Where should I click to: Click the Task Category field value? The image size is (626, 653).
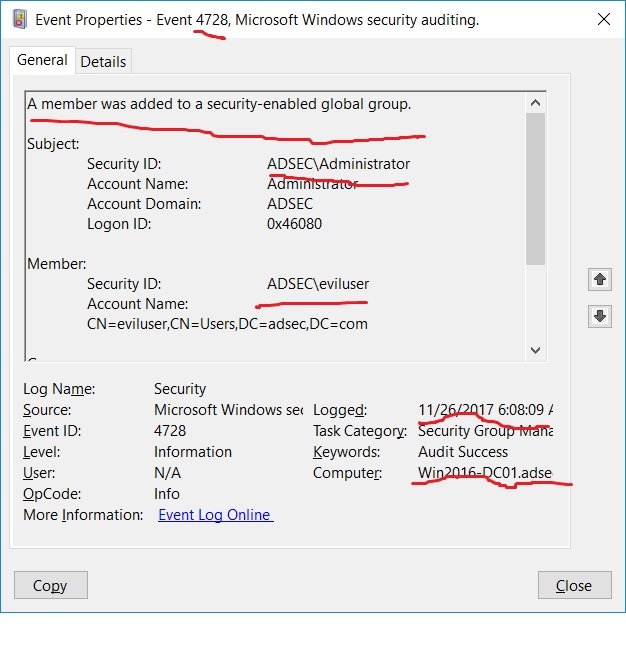tap(485, 431)
